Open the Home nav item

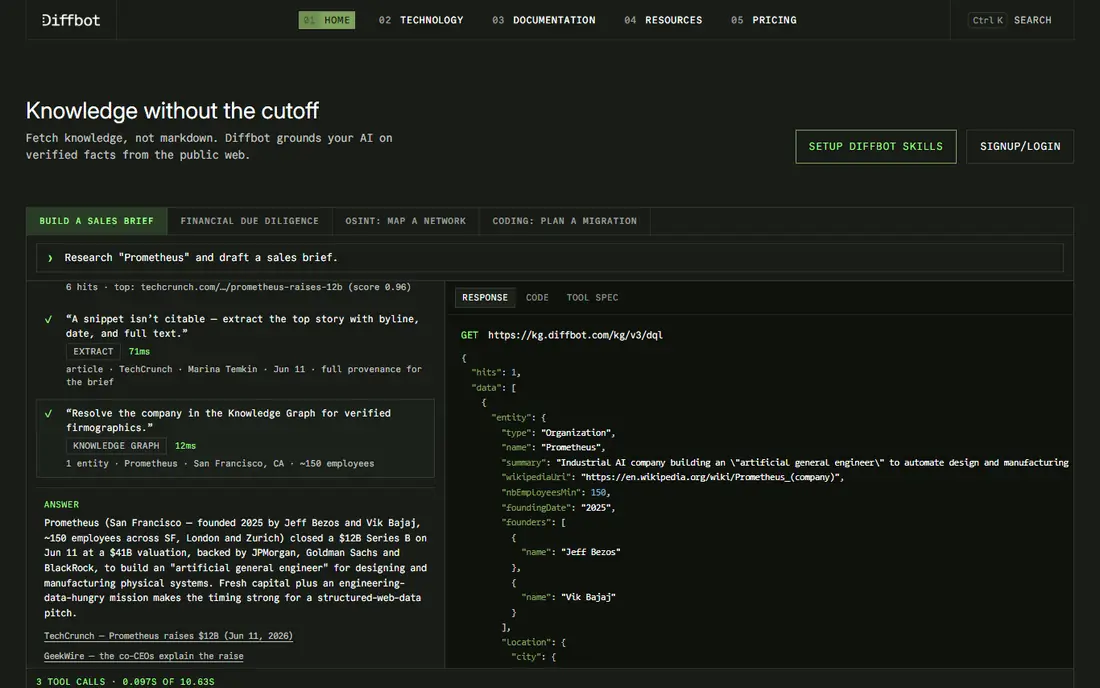[x=327, y=20]
